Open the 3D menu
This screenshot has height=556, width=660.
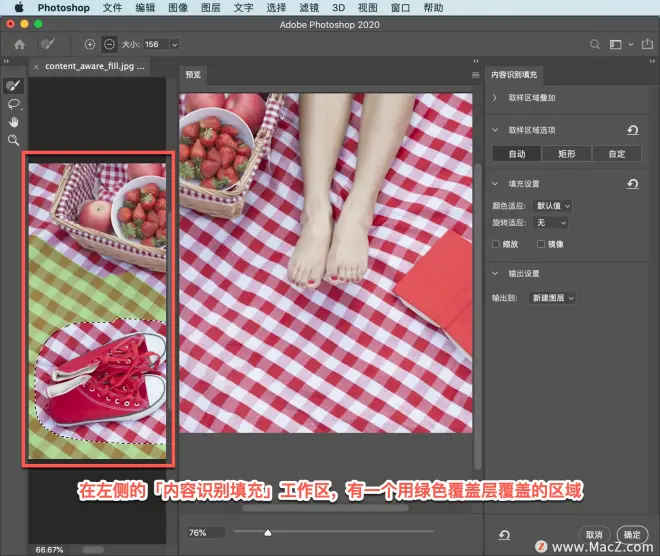(338, 8)
